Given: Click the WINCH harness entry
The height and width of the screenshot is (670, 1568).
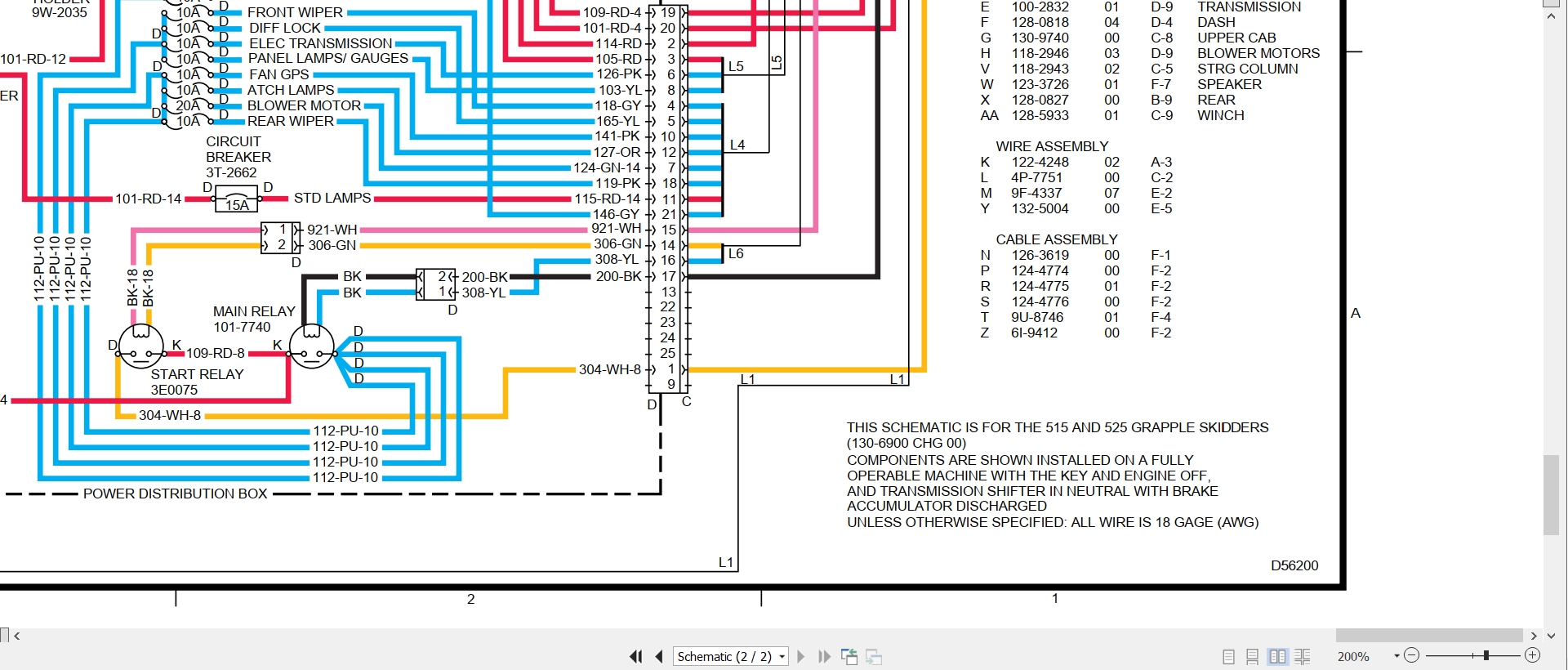Looking at the screenshot, I should click(1221, 115).
